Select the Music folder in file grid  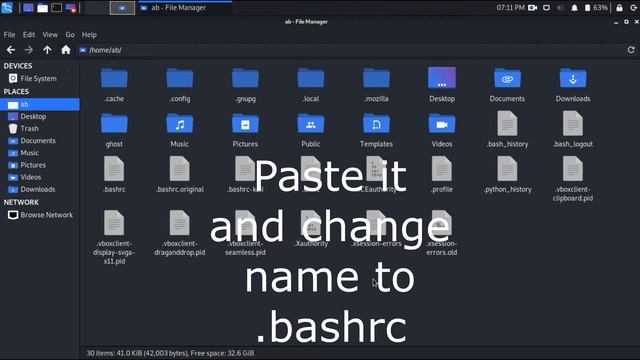180,130
